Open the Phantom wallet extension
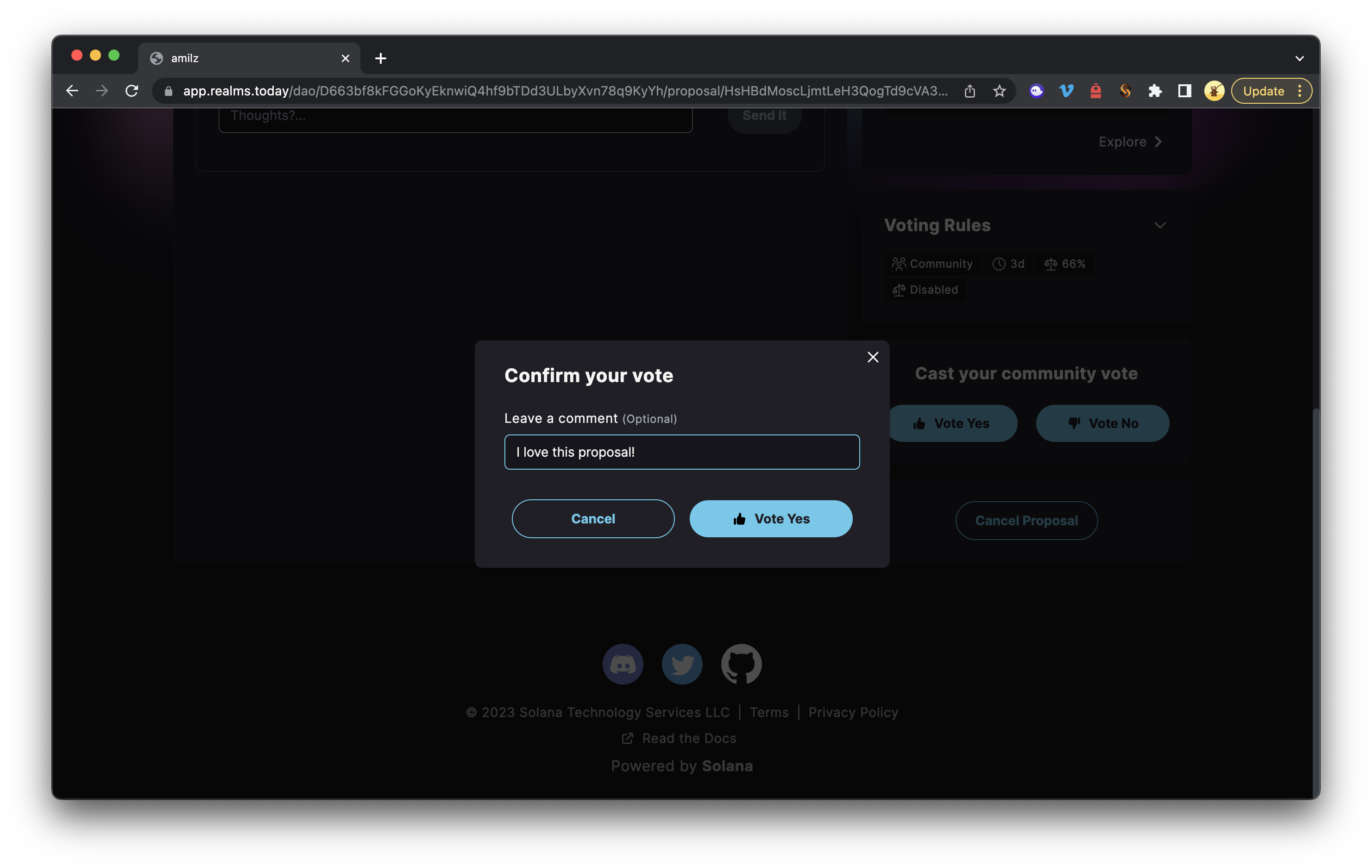Screen dimensions: 1372x868 (1037, 91)
